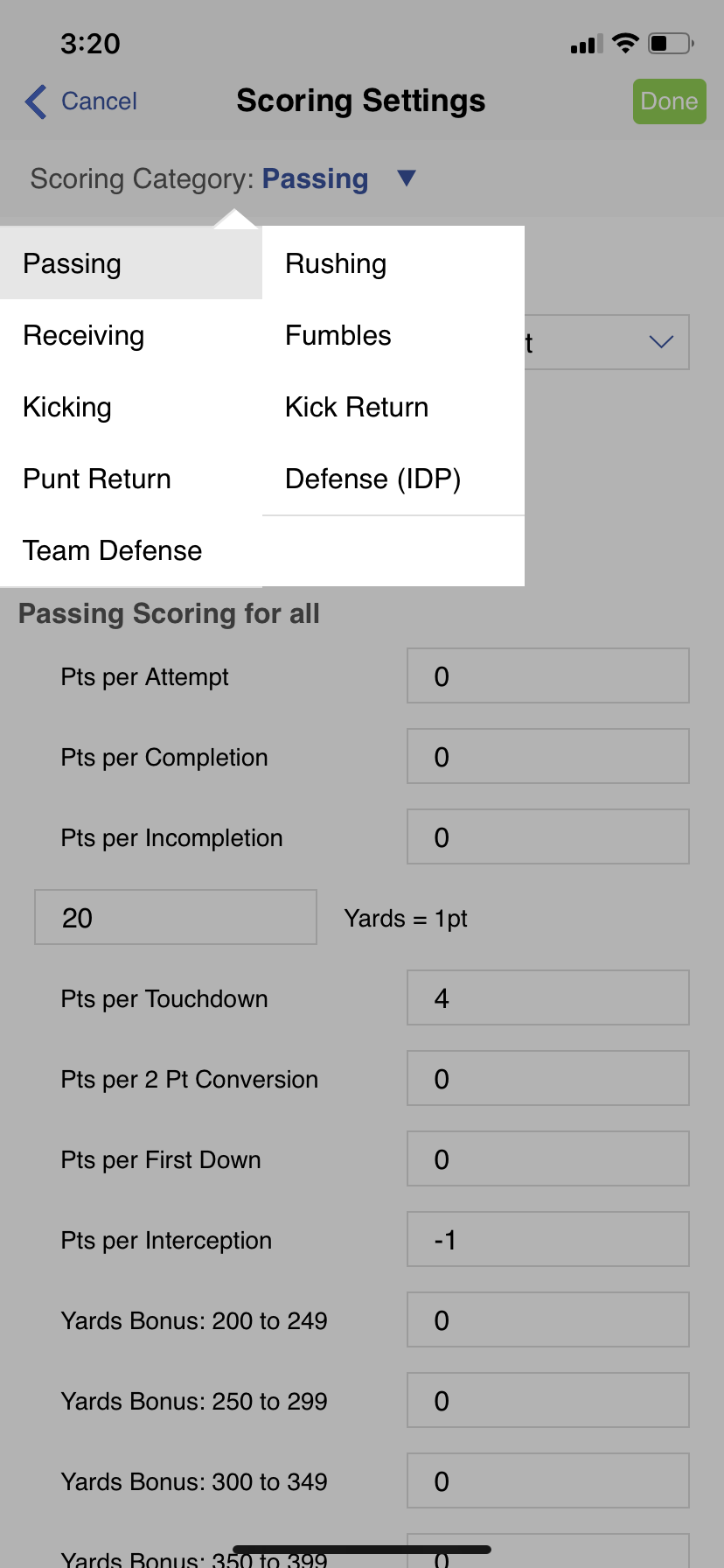Screen dimensions: 724x1568
Task: Open the partially hidden dropdown chevron
Action: coord(661,342)
